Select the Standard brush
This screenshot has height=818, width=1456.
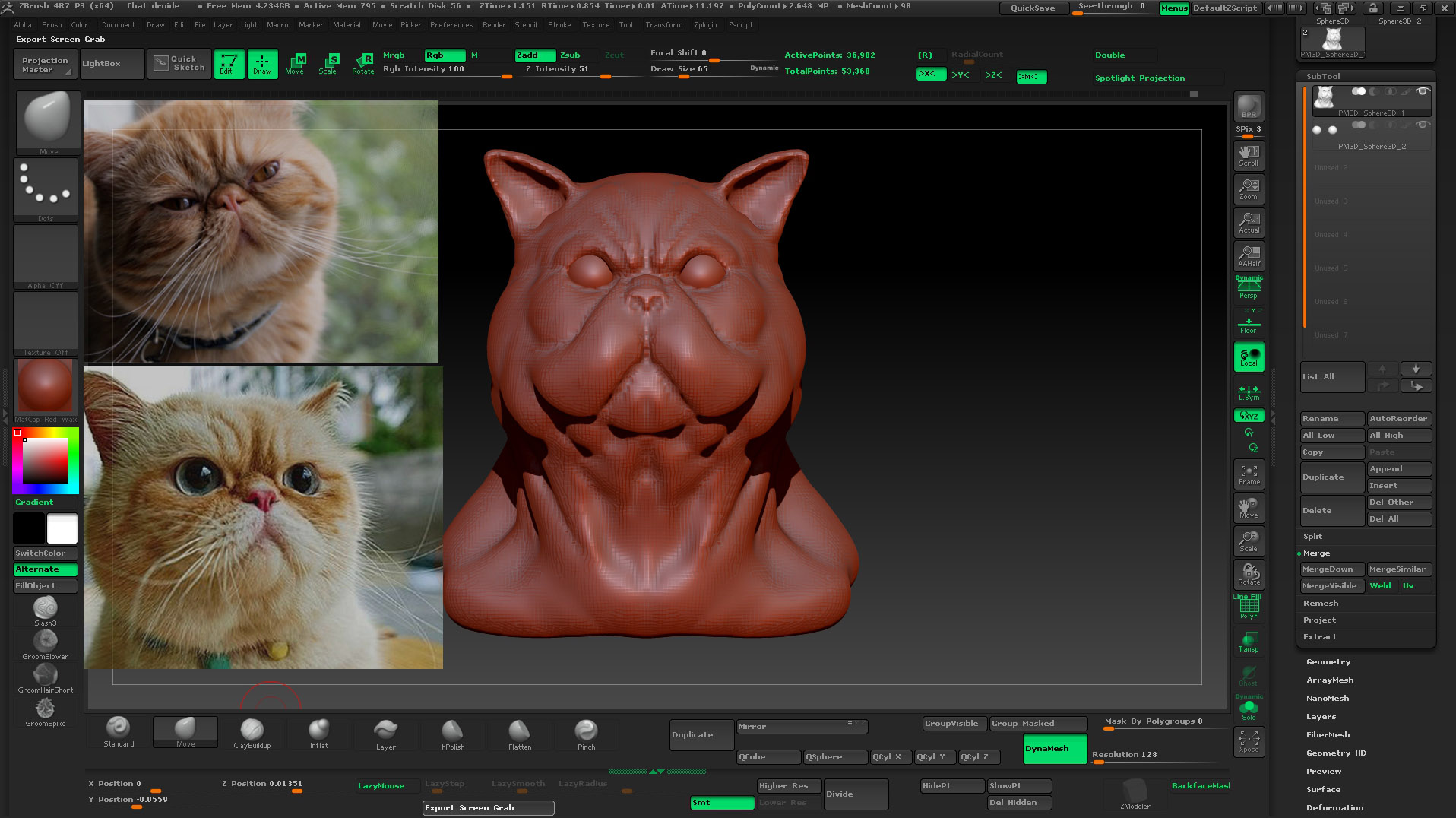tap(119, 732)
